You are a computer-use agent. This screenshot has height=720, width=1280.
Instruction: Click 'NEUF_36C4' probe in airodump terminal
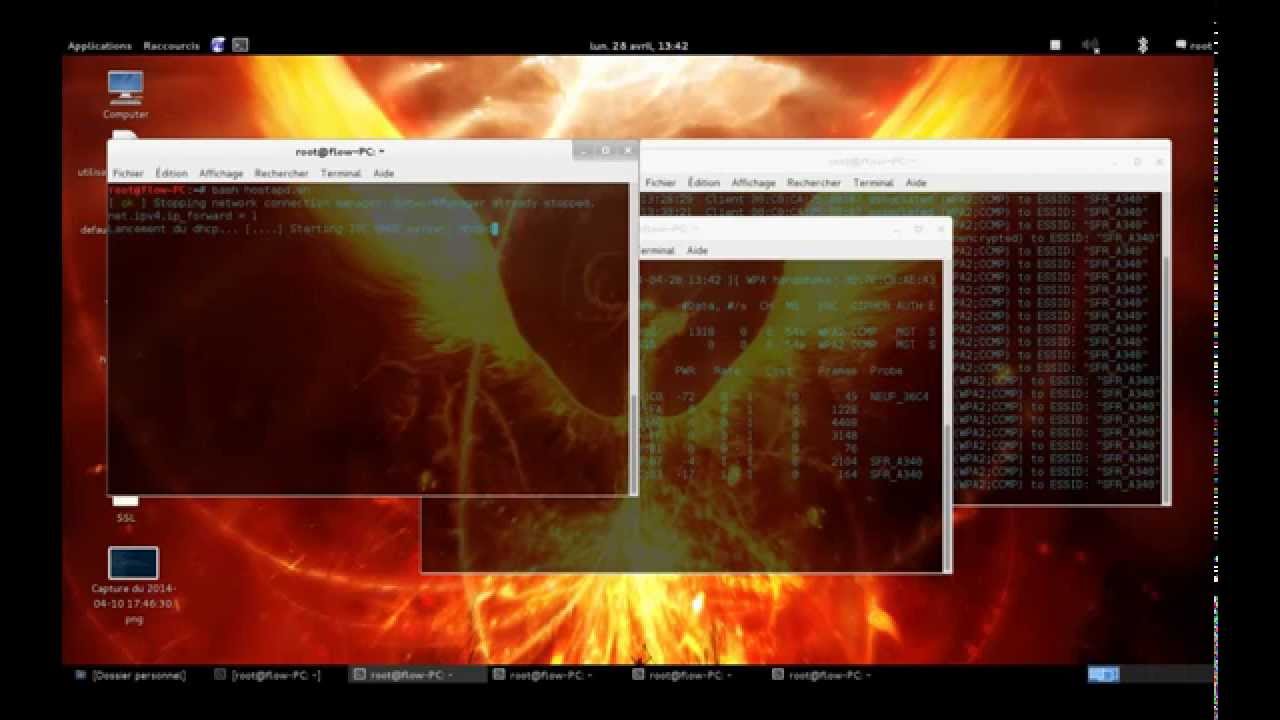pos(897,396)
